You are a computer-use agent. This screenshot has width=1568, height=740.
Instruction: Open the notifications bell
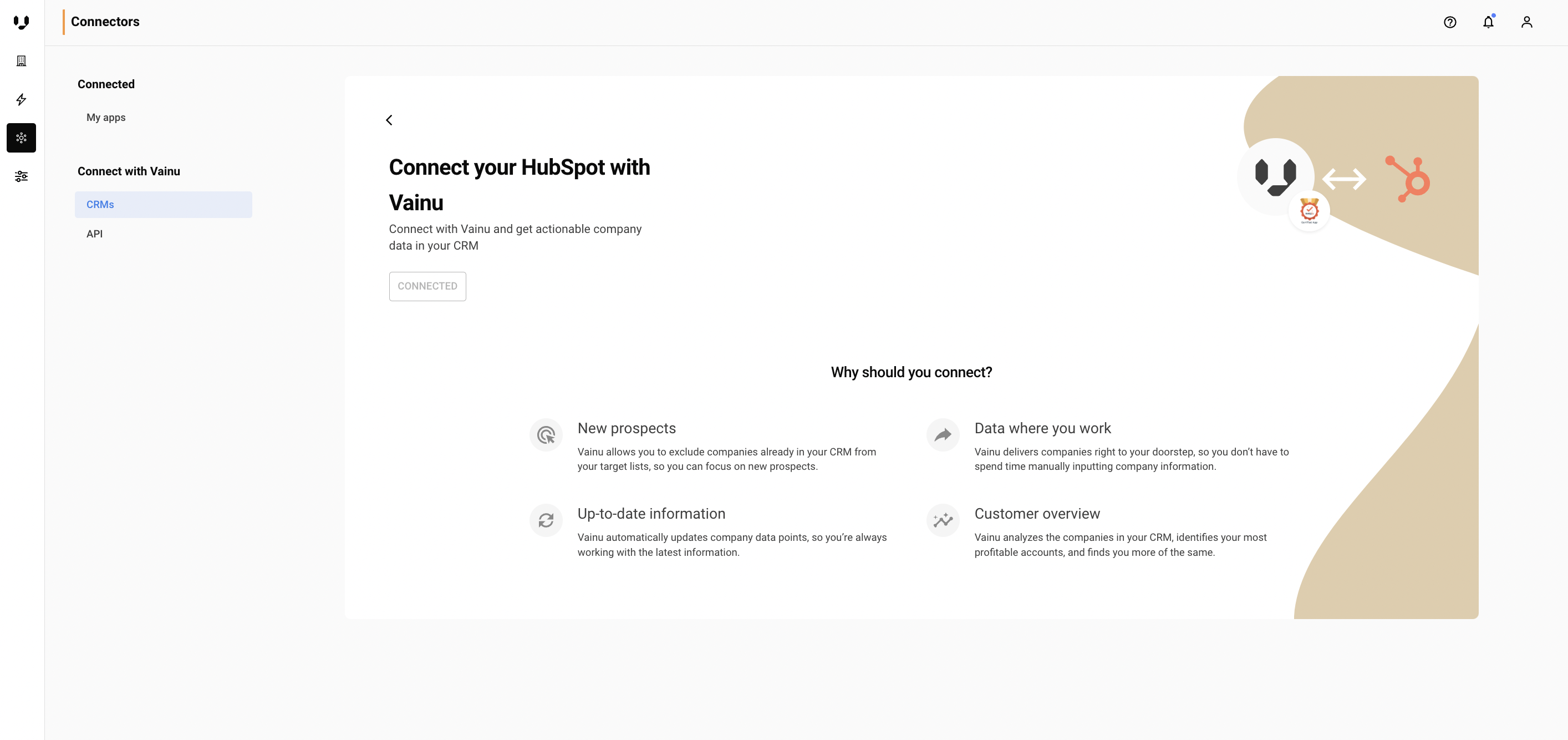[1488, 23]
